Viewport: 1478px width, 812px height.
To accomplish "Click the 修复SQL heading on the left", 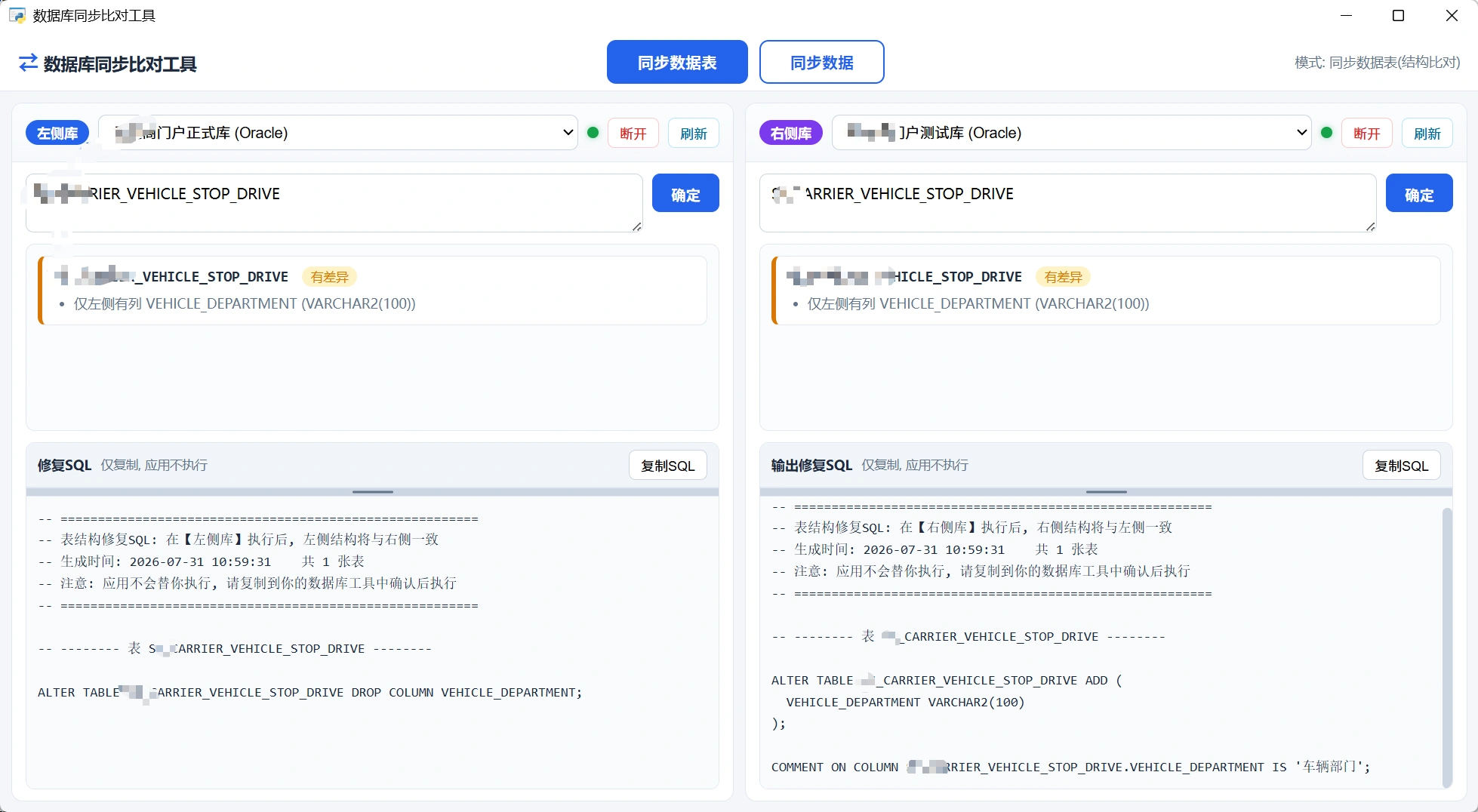I will tap(64, 465).
